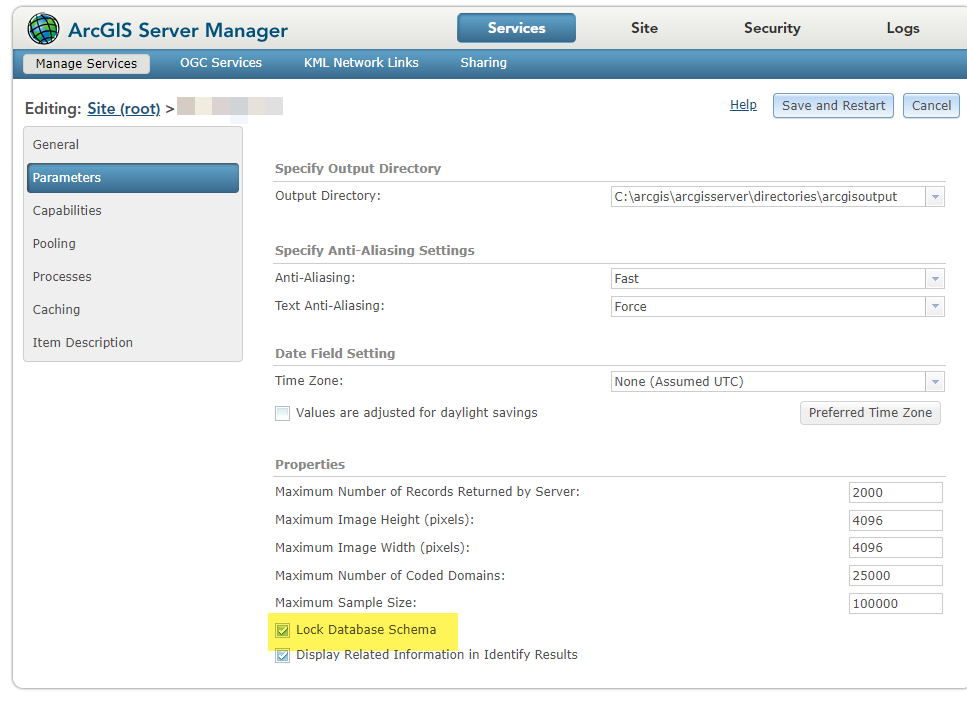View the Logs tab
This screenshot has width=967, height=702.
[x=902, y=28]
